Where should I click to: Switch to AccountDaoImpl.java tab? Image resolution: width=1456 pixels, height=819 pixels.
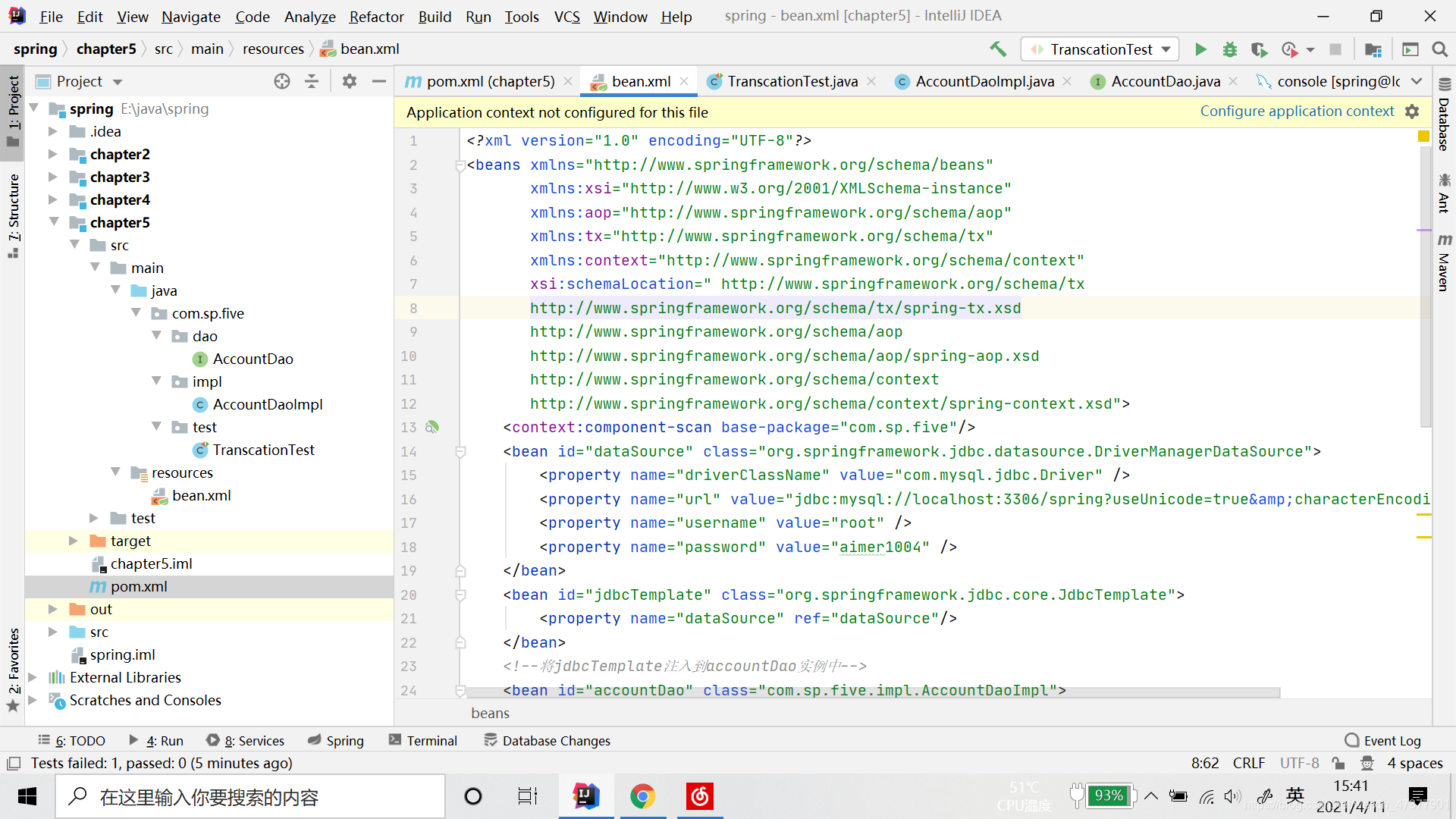(x=984, y=81)
